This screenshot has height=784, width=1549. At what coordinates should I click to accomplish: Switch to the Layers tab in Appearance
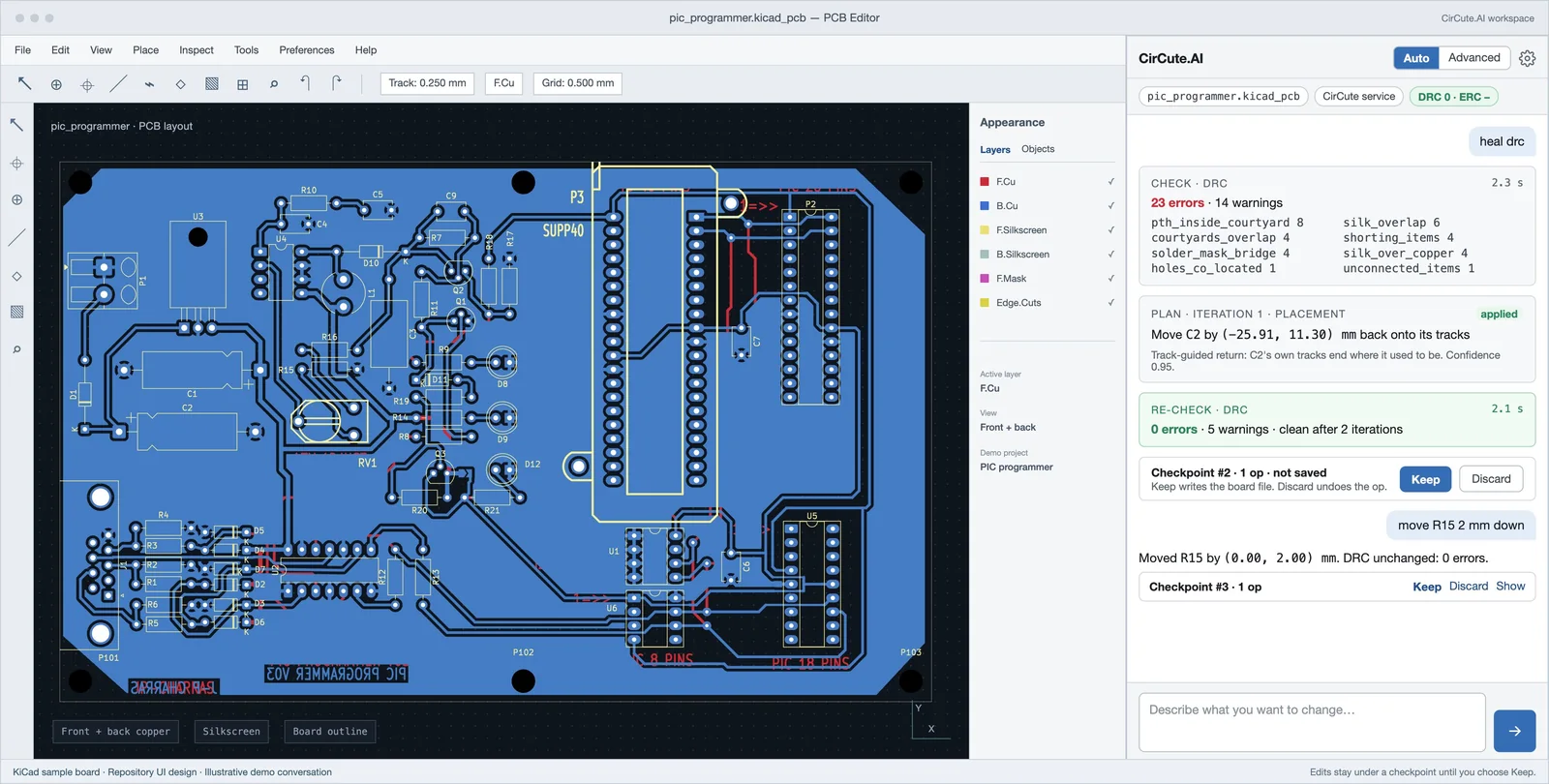pyautogui.click(x=994, y=150)
